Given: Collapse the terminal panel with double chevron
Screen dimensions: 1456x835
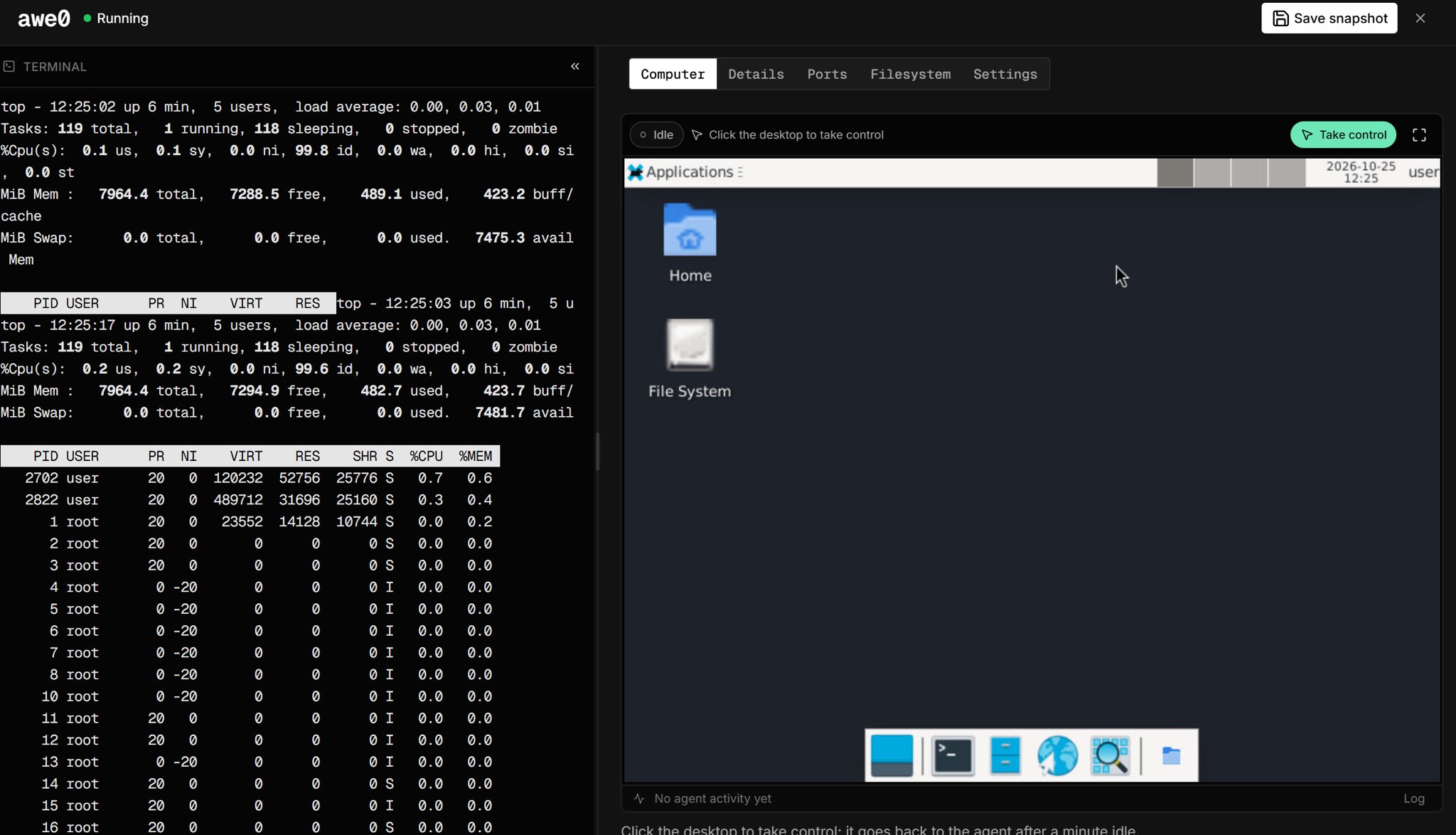Looking at the screenshot, I should click(574, 66).
